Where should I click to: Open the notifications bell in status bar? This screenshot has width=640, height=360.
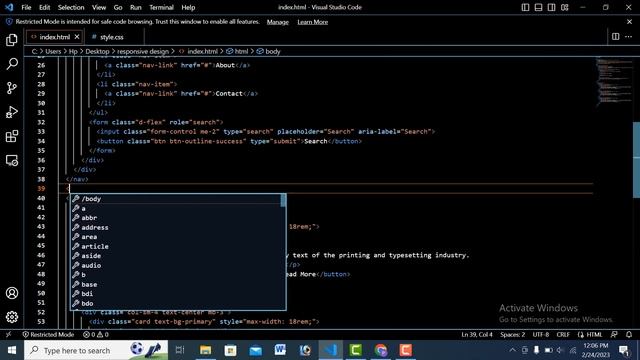pyautogui.click(x=629, y=334)
